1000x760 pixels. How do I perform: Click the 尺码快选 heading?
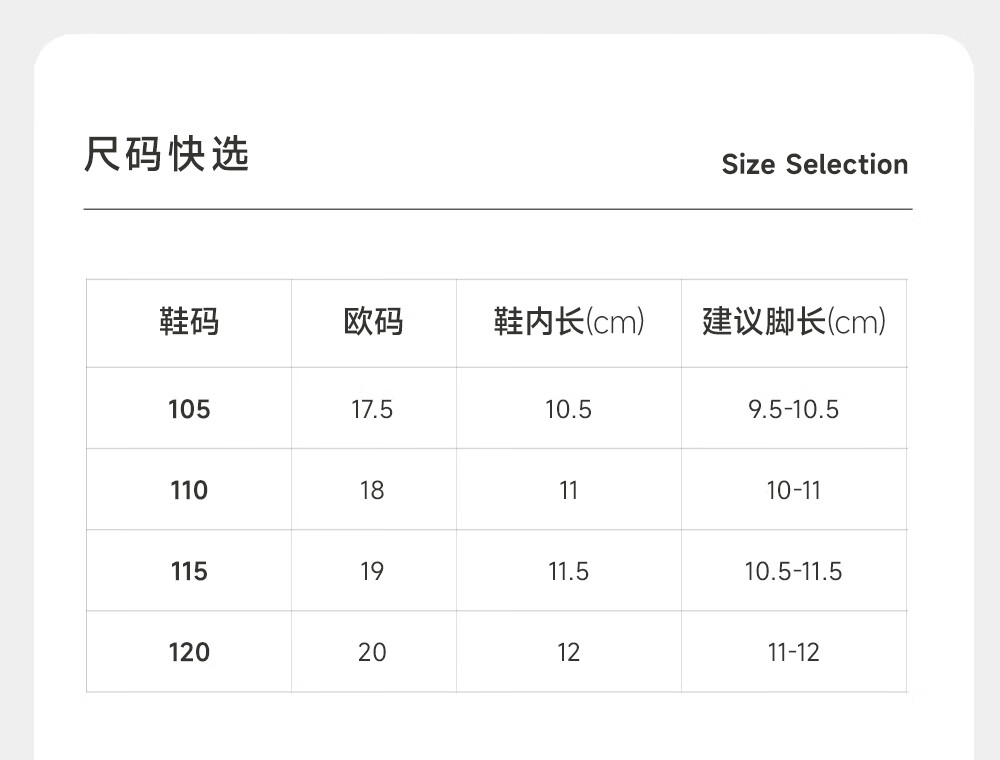(x=166, y=155)
